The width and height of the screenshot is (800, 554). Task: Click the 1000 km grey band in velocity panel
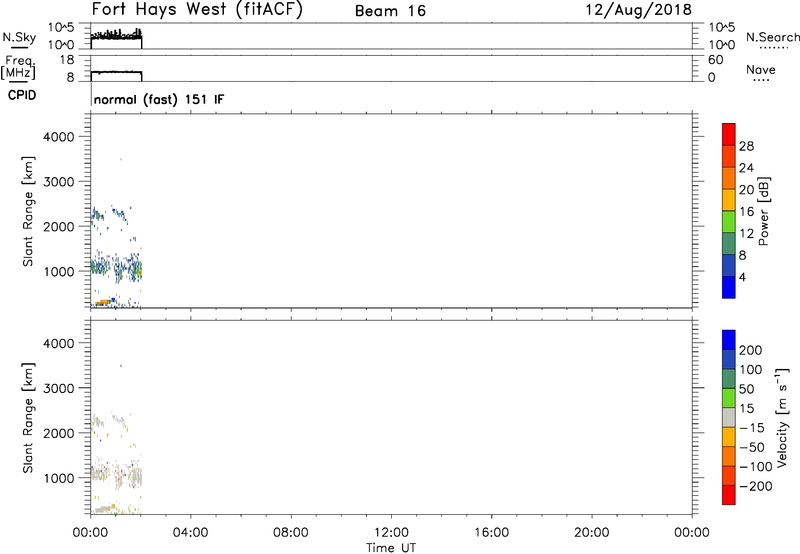116,476
